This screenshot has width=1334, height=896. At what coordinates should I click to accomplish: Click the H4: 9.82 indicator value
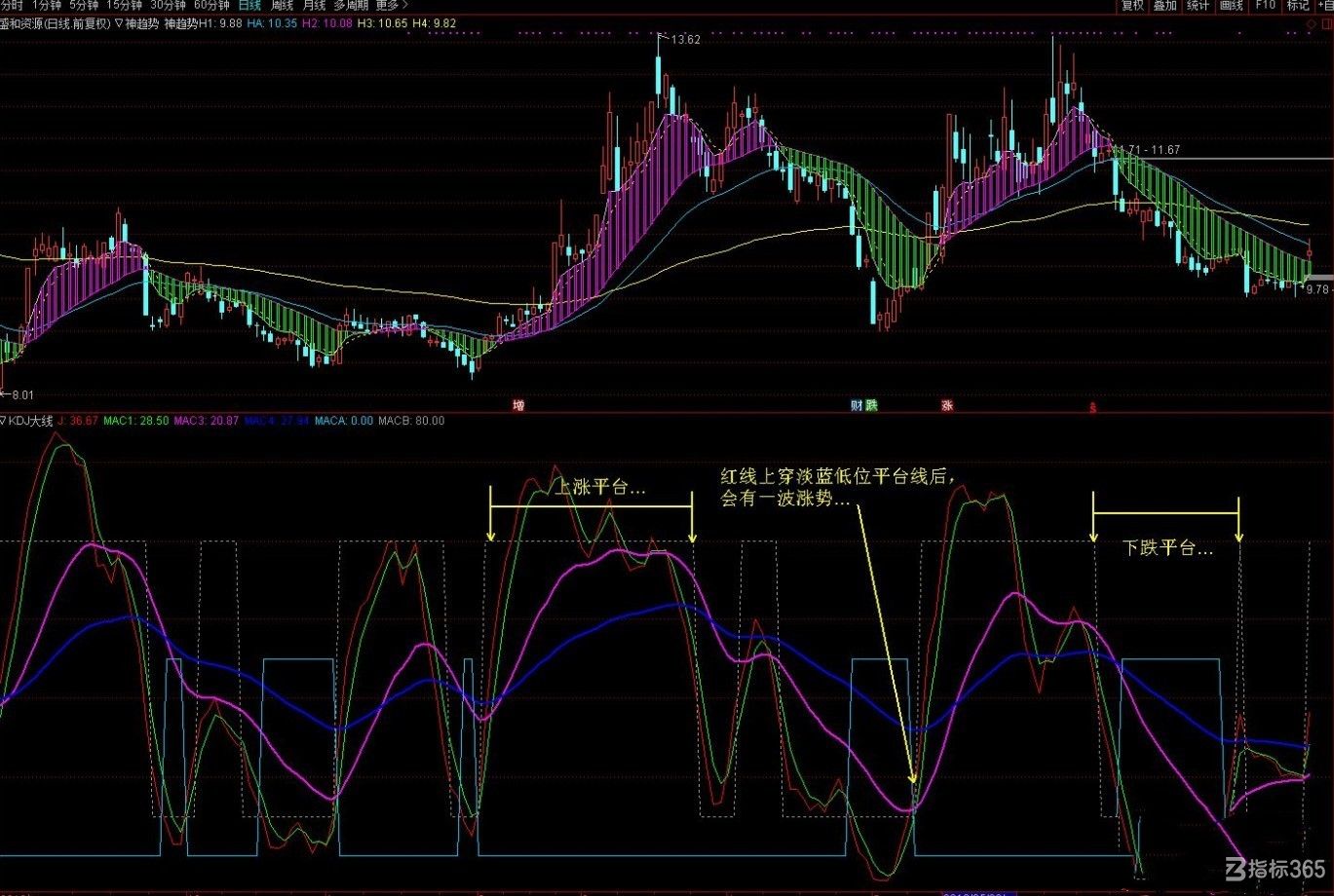tap(436, 22)
